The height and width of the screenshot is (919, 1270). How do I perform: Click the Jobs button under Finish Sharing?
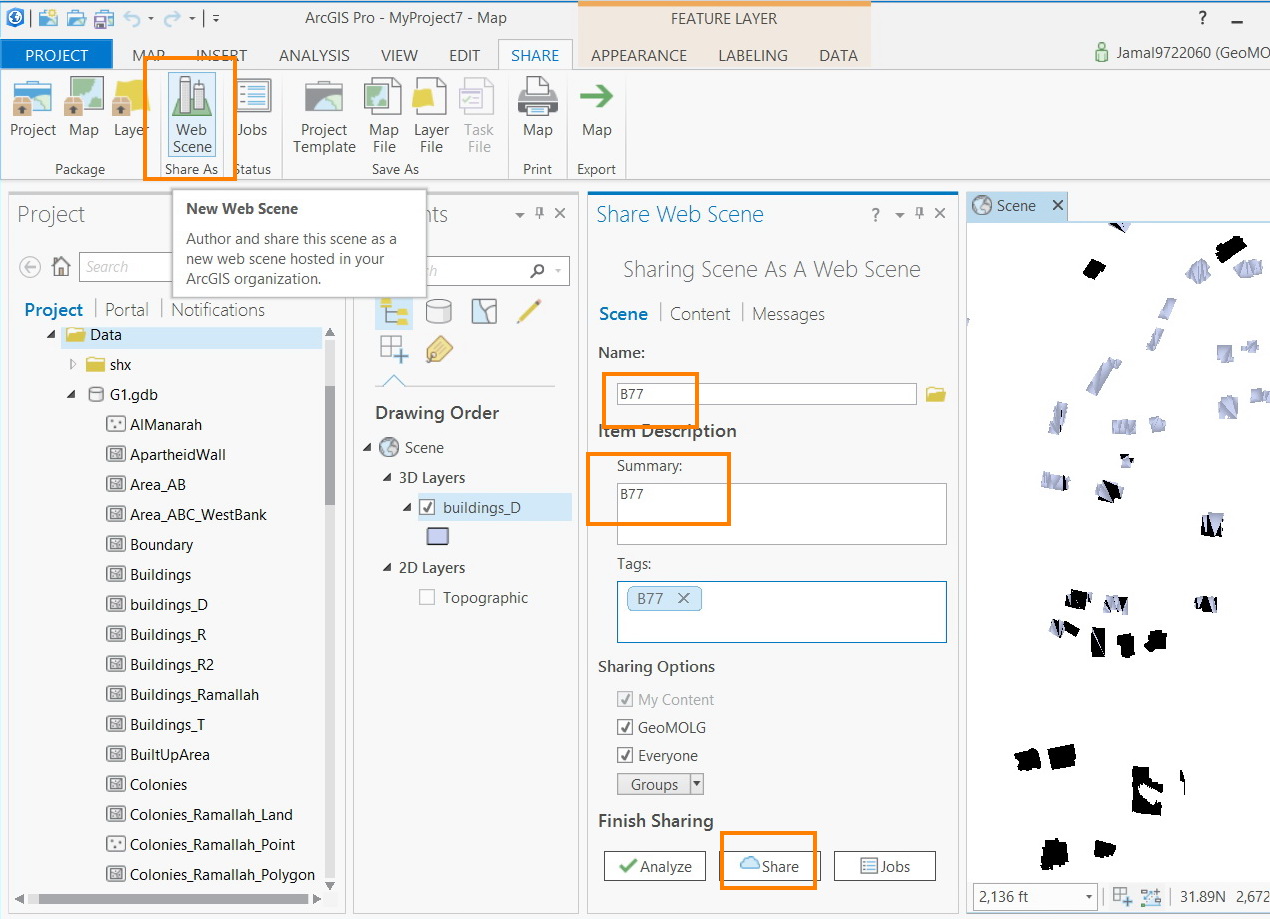click(x=885, y=866)
